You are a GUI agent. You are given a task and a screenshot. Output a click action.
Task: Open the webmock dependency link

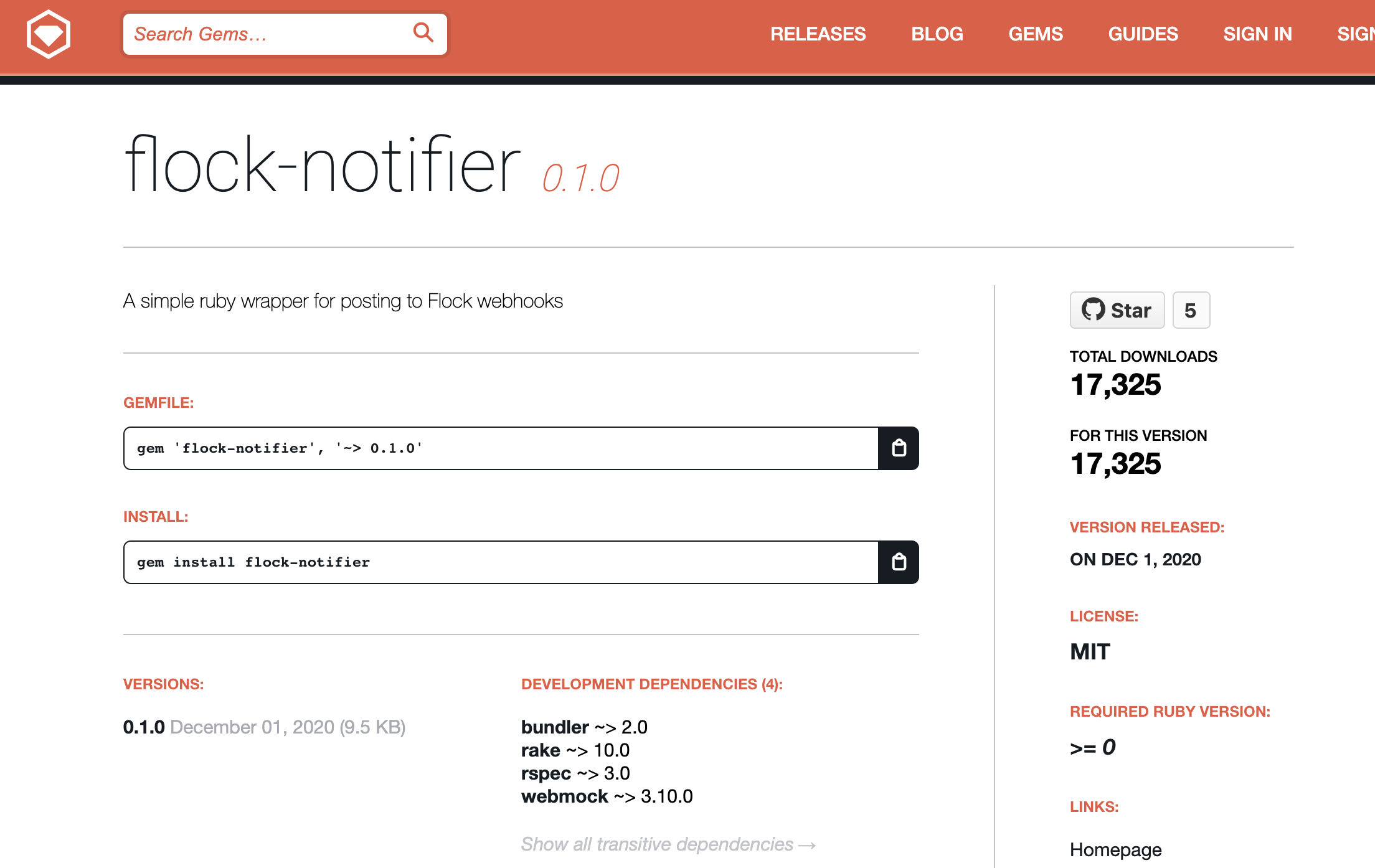564,796
